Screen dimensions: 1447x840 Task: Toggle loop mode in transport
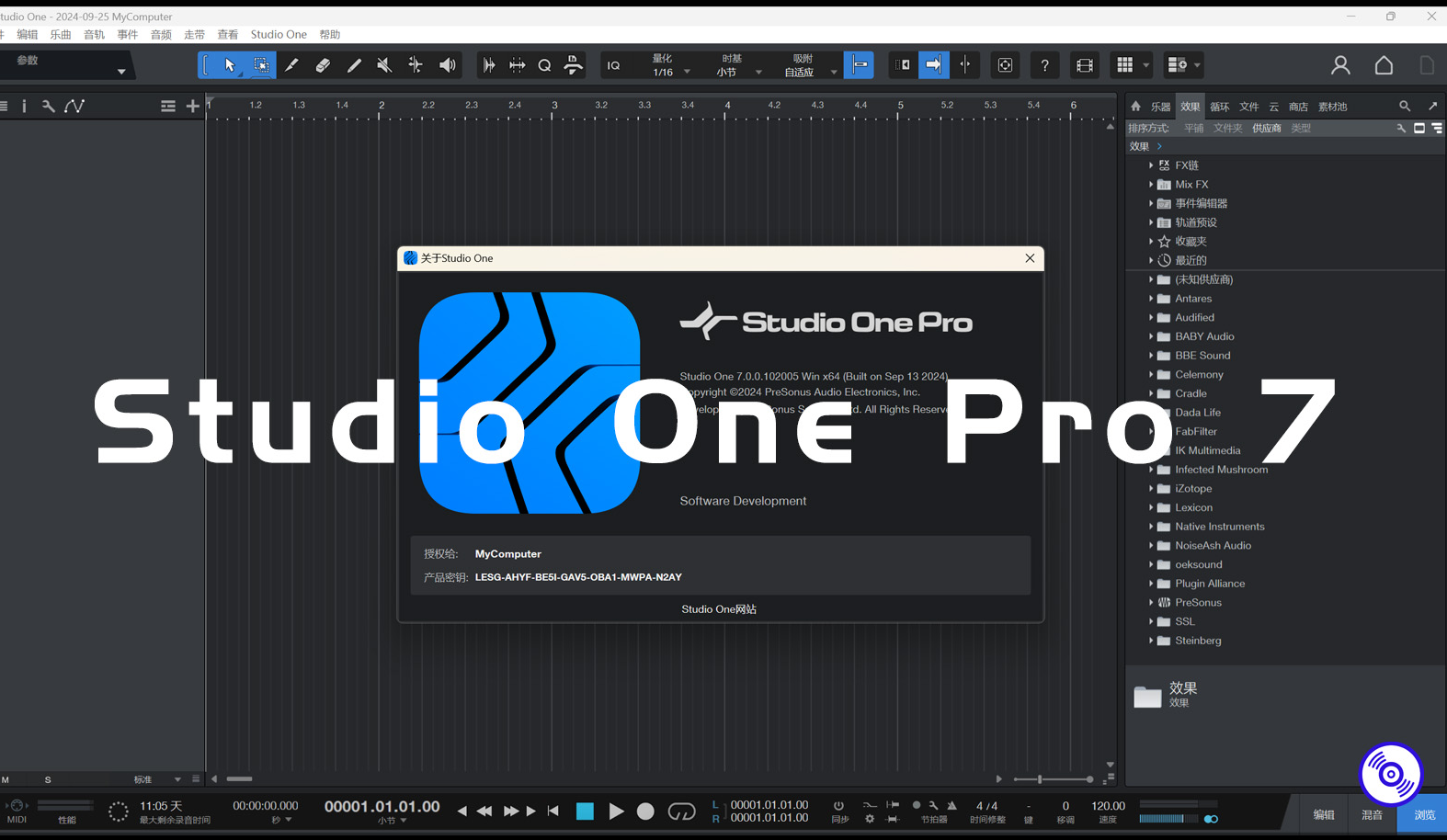(x=681, y=812)
